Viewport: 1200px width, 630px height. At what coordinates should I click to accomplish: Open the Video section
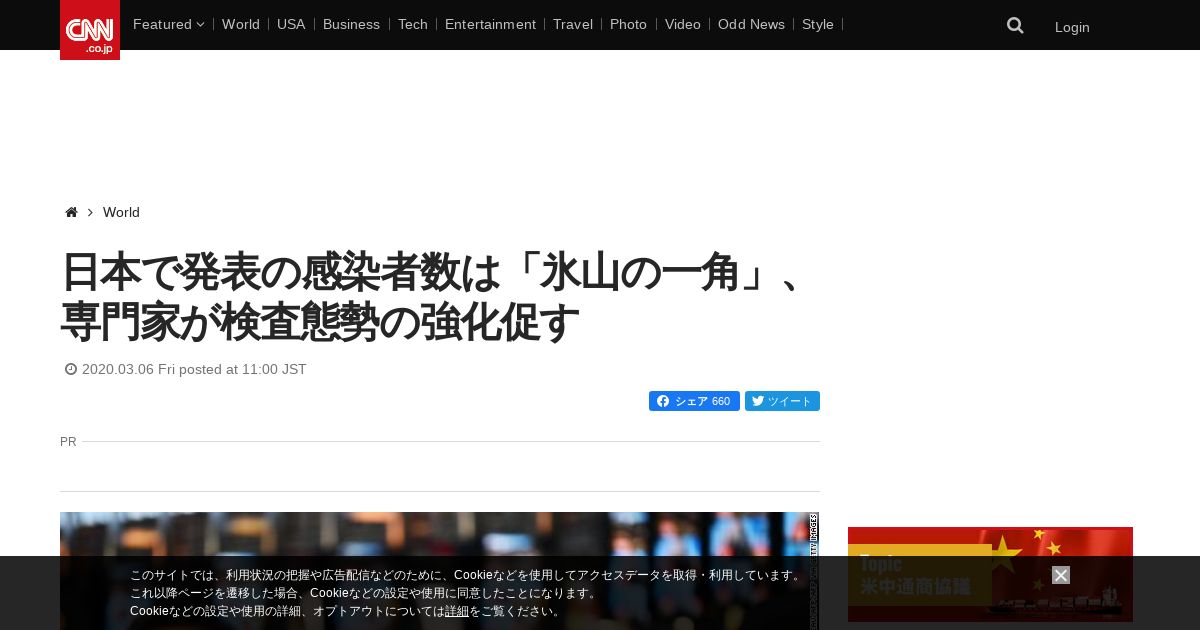pyautogui.click(x=683, y=24)
